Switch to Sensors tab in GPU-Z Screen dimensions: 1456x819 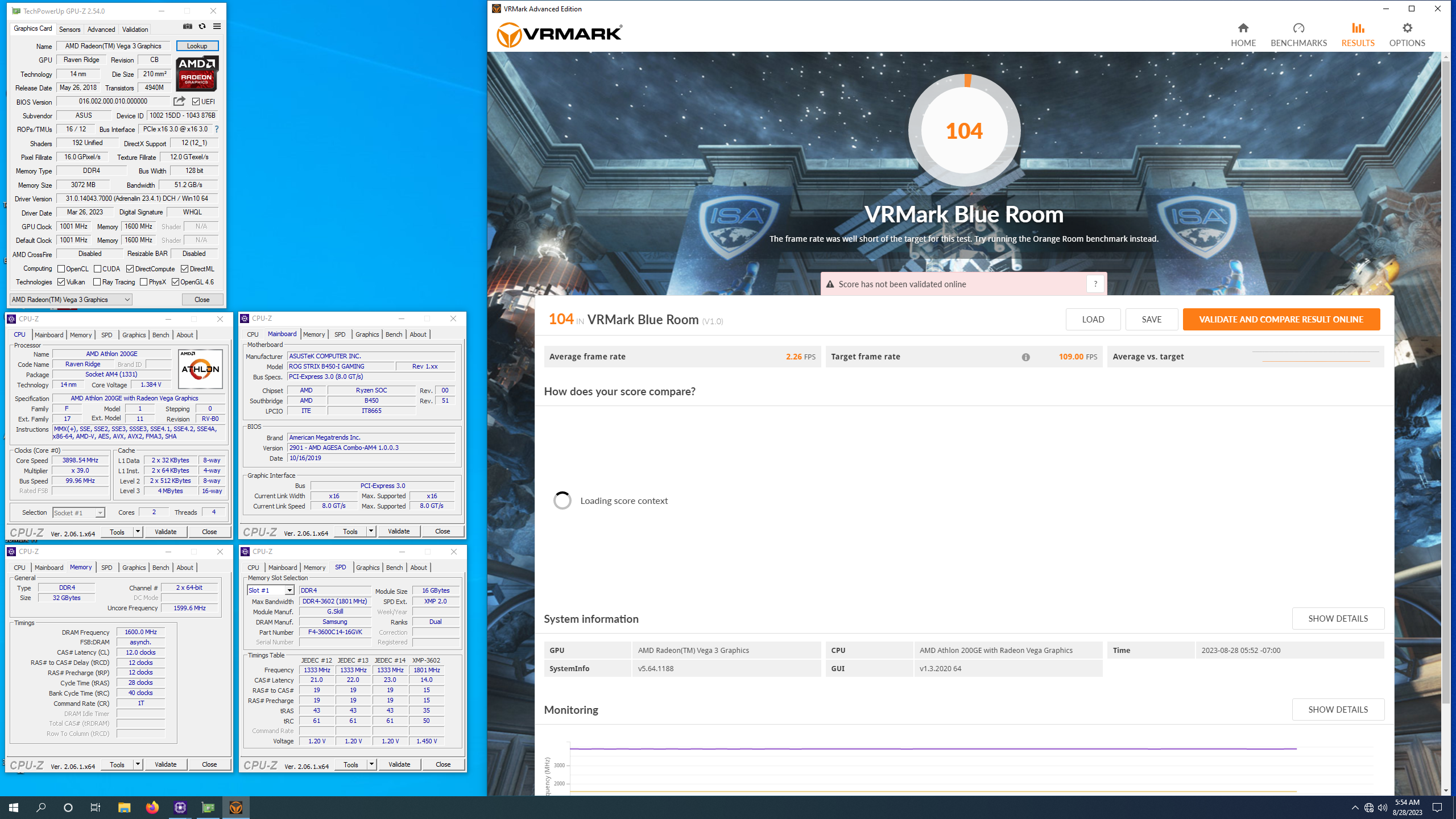[69, 30]
